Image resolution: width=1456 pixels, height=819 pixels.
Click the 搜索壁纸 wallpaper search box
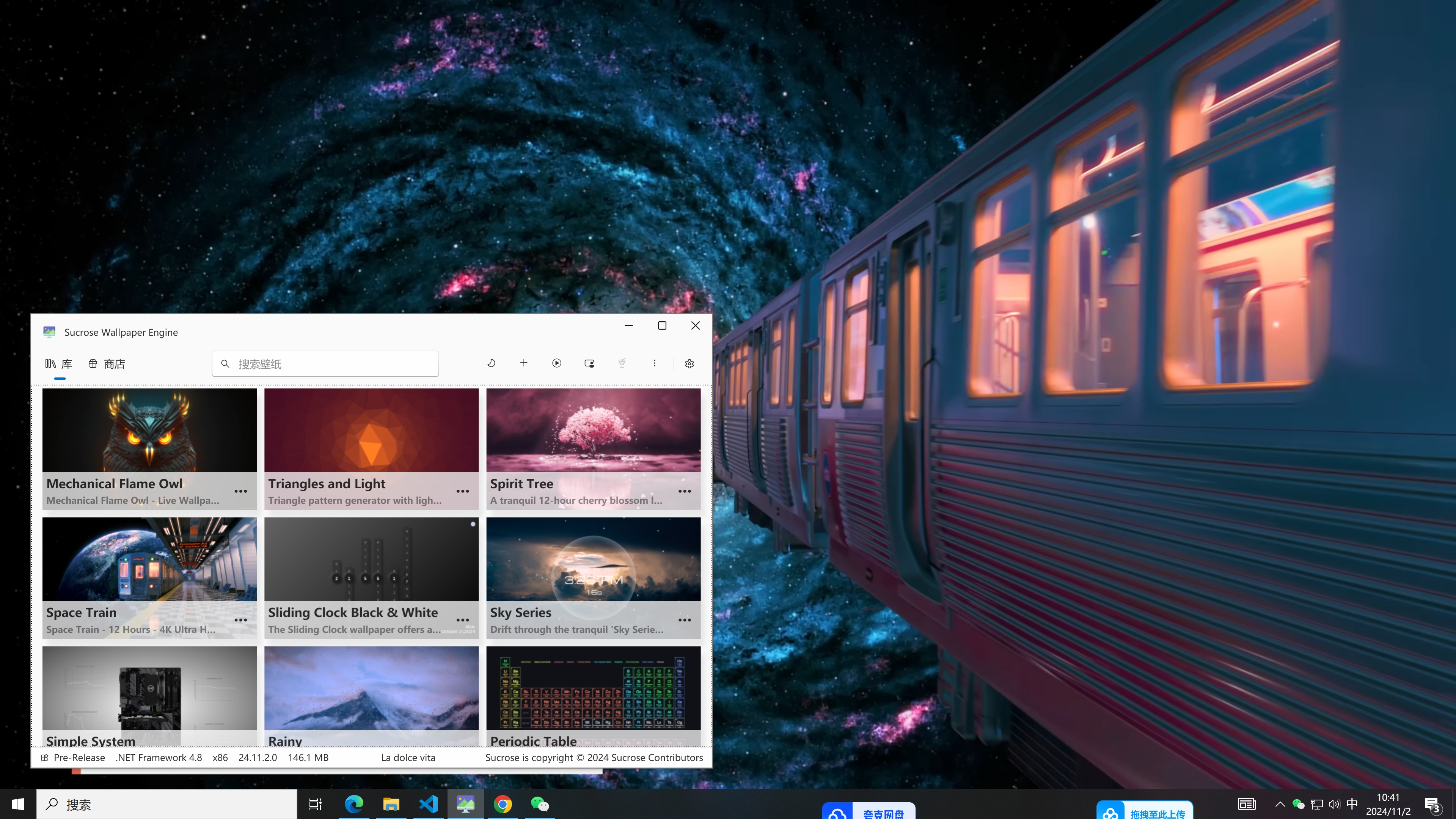(325, 364)
